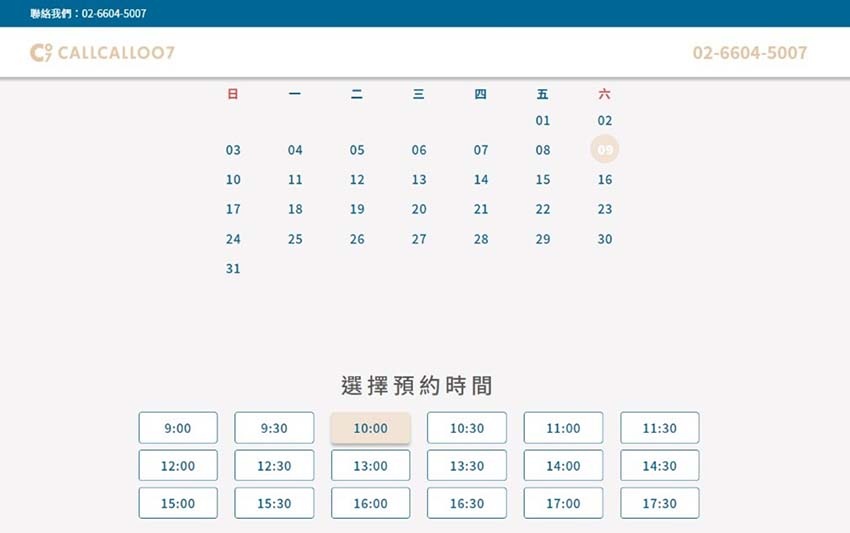Viewport: 850px width, 533px height.
Task: Choose the 9:30 time slot
Action: coord(274,428)
